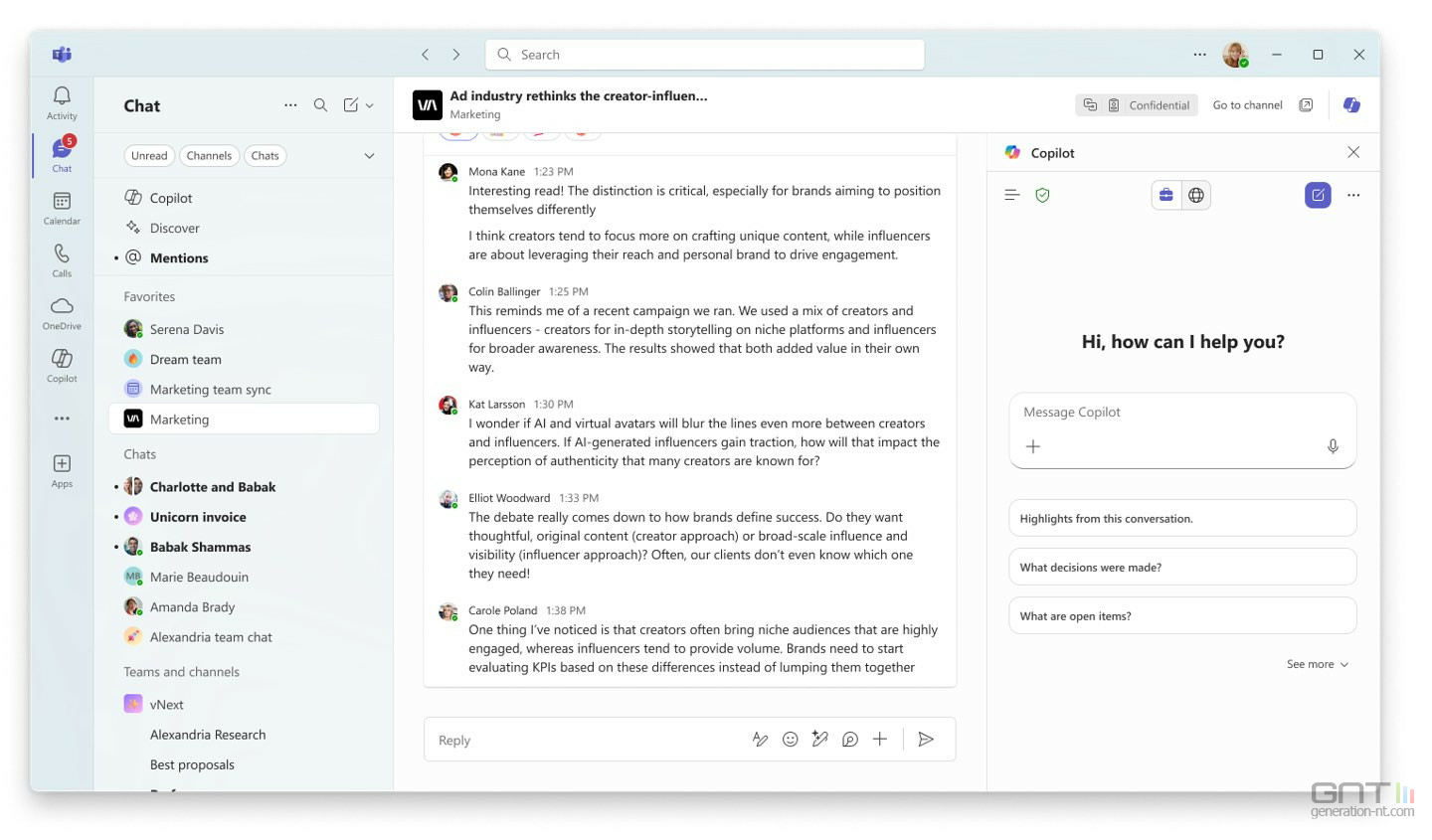This screenshot has height=840, width=1432.
Task: Expand chat filter options chevron
Action: point(370,156)
